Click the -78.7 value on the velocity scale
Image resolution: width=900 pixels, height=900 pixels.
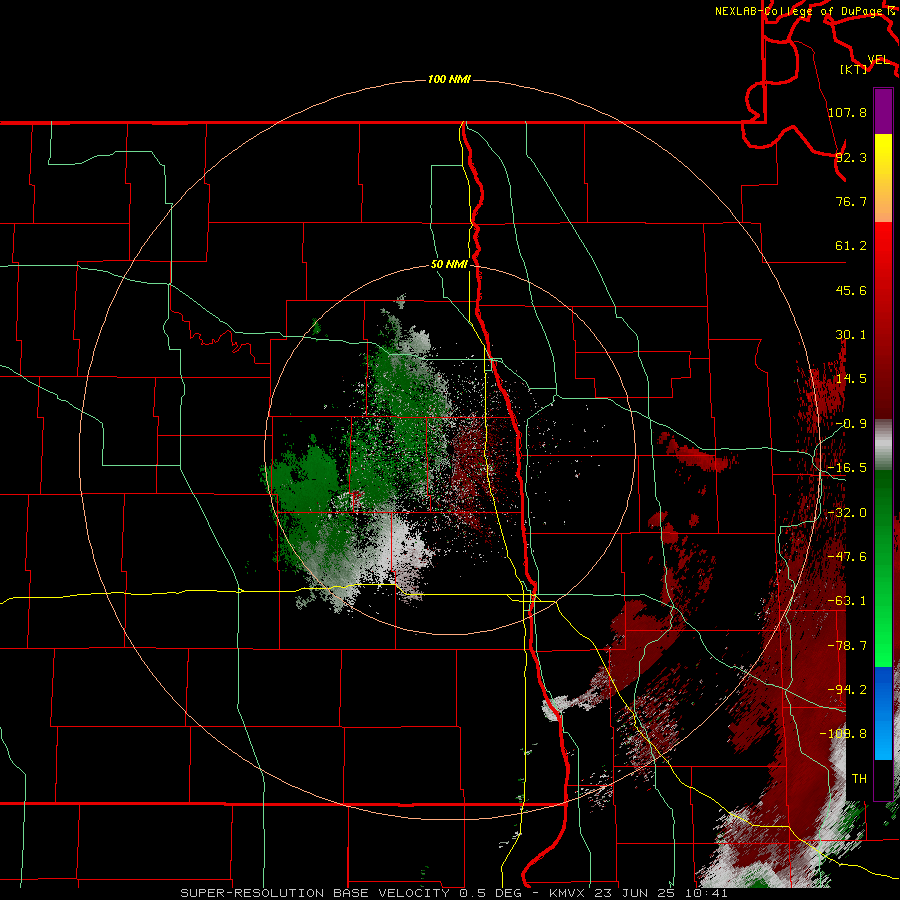pyautogui.click(x=847, y=646)
